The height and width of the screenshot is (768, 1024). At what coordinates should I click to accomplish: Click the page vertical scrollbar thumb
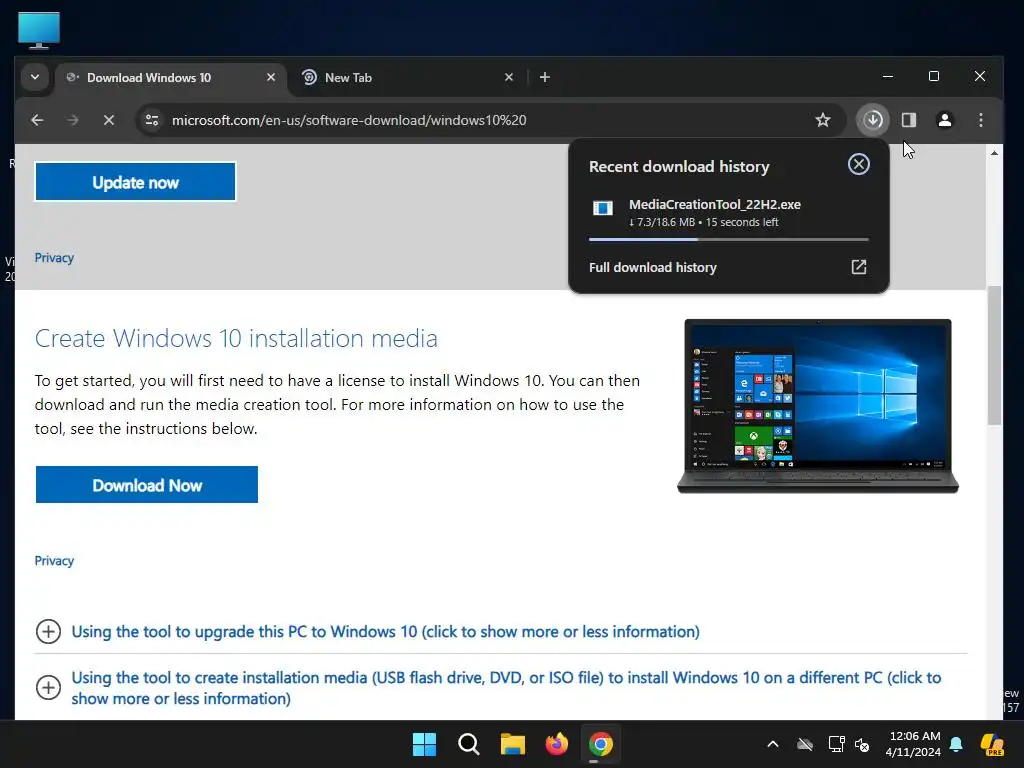(x=994, y=355)
